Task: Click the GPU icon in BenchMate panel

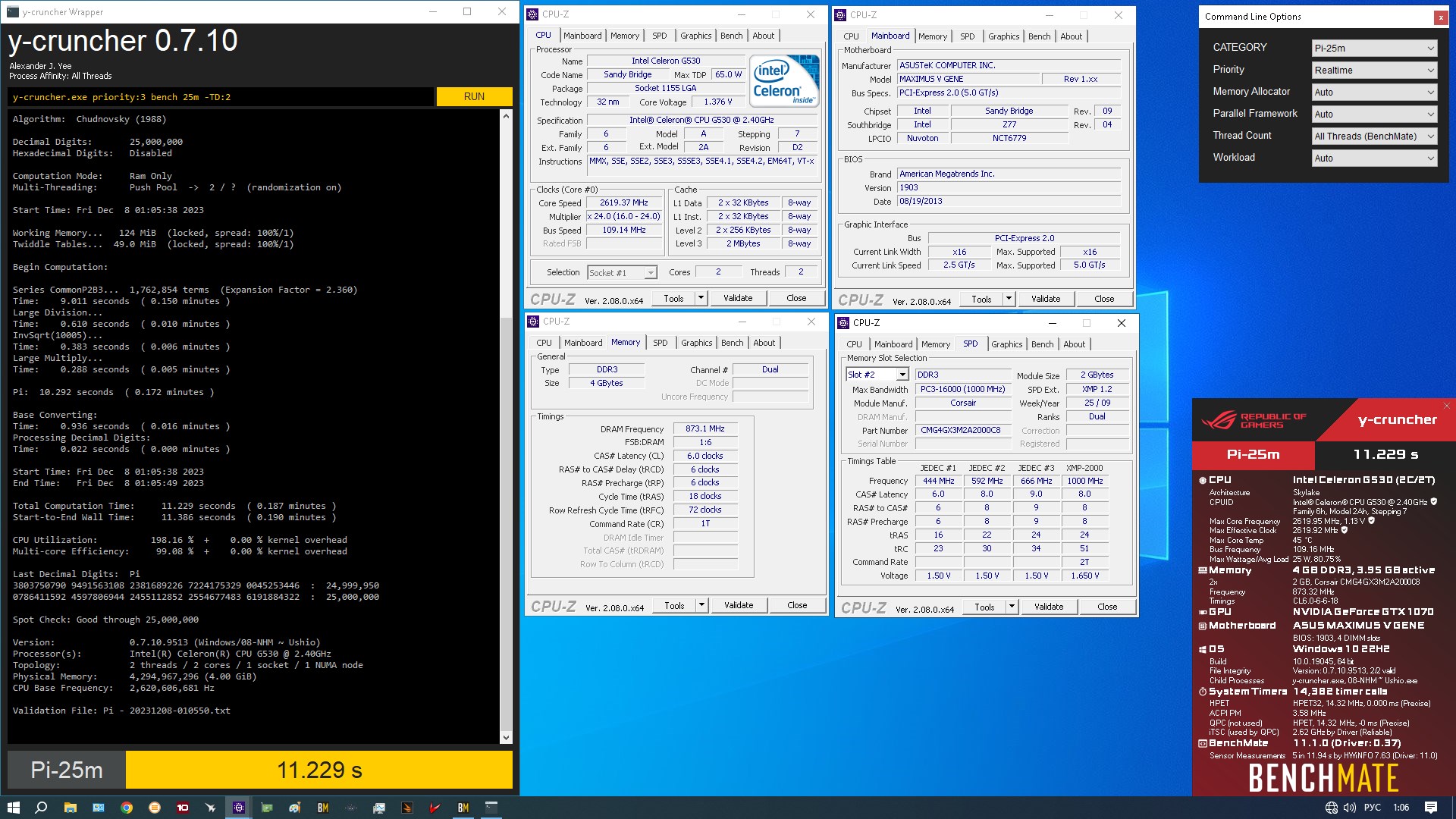Action: (x=1203, y=612)
